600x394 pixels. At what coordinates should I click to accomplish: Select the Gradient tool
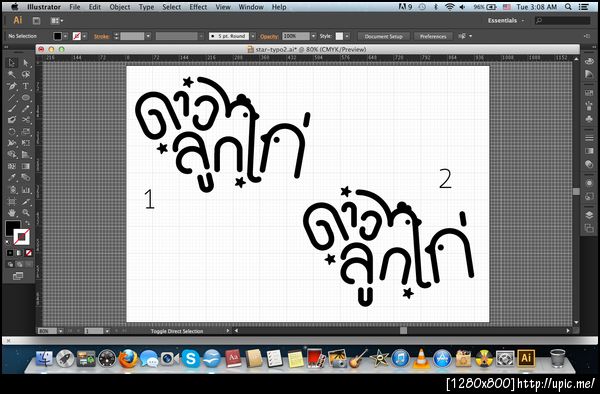pyautogui.click(x=26, y=166)
